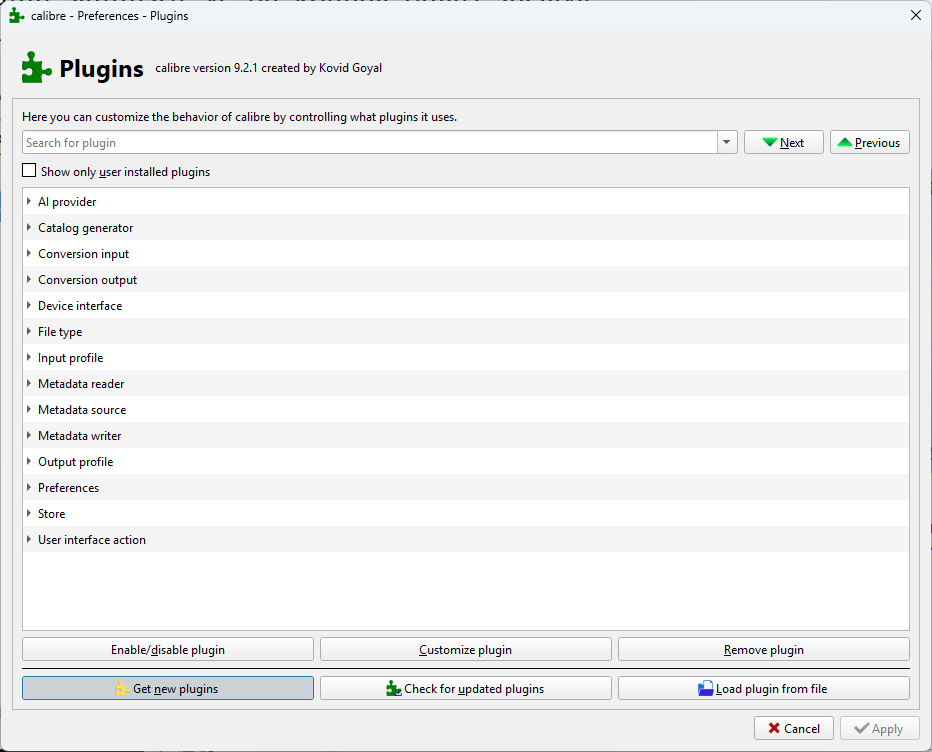This screenshot has width=932, height=752.
Task: Select the Device interface row
Action: [80, 306]
